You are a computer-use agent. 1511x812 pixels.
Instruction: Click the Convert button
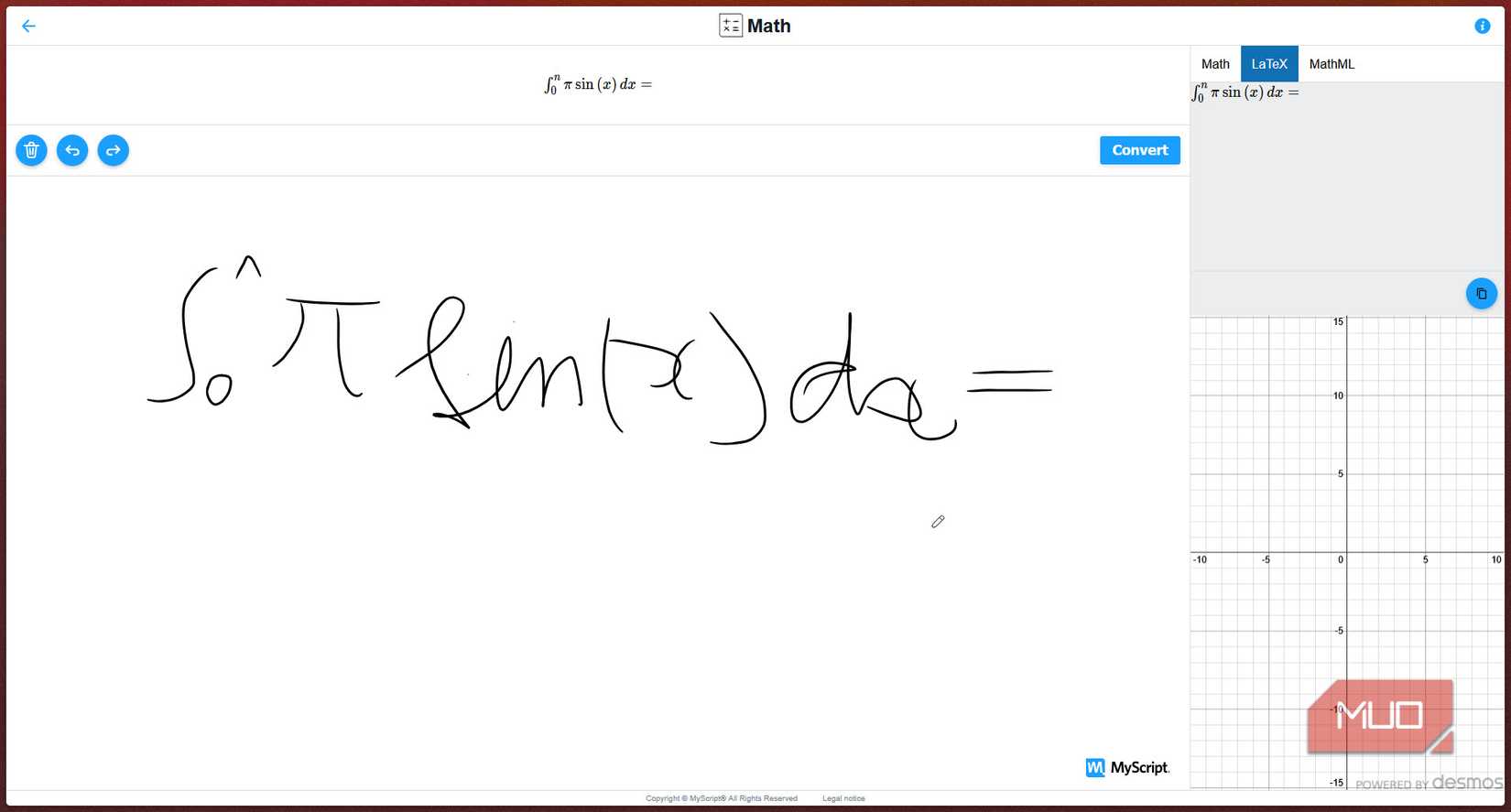[1140, 150]
